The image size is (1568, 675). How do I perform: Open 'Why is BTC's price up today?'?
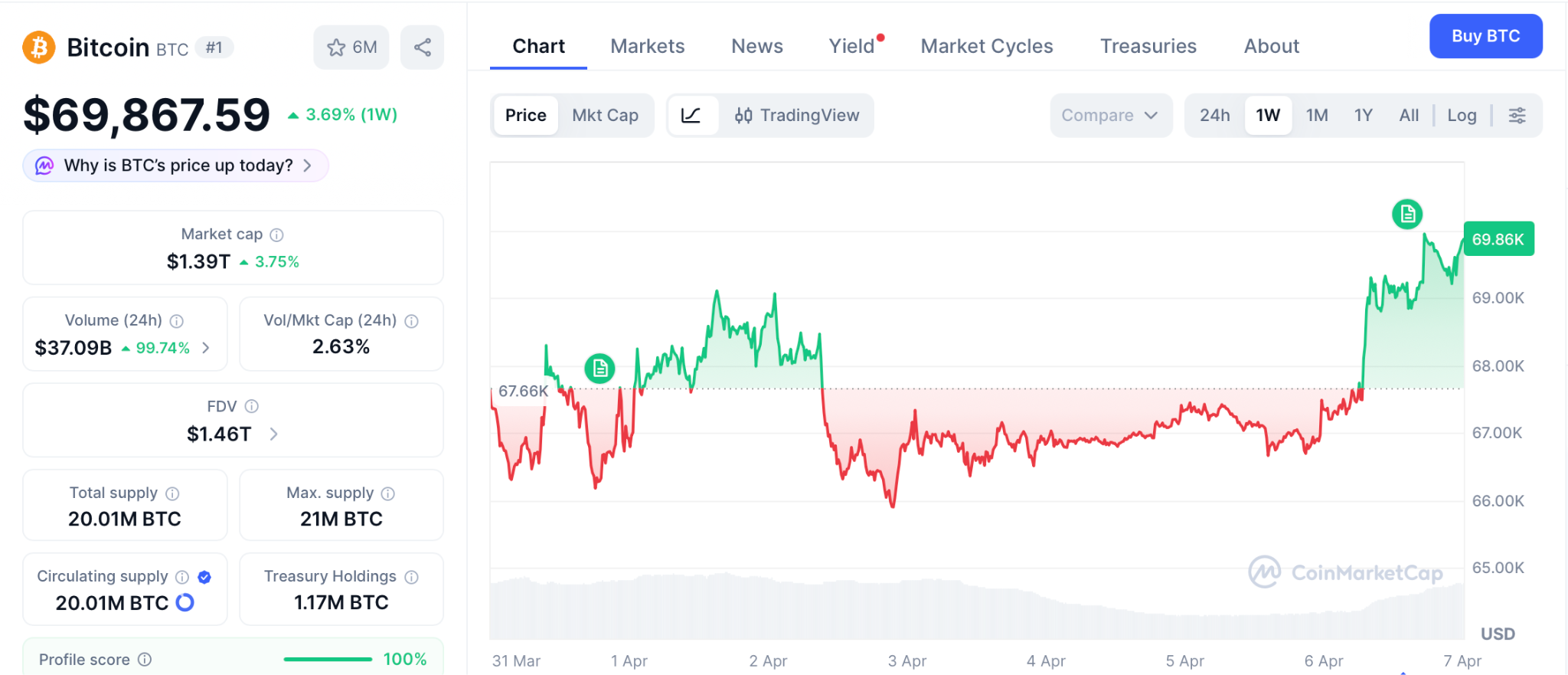point(176,165)
